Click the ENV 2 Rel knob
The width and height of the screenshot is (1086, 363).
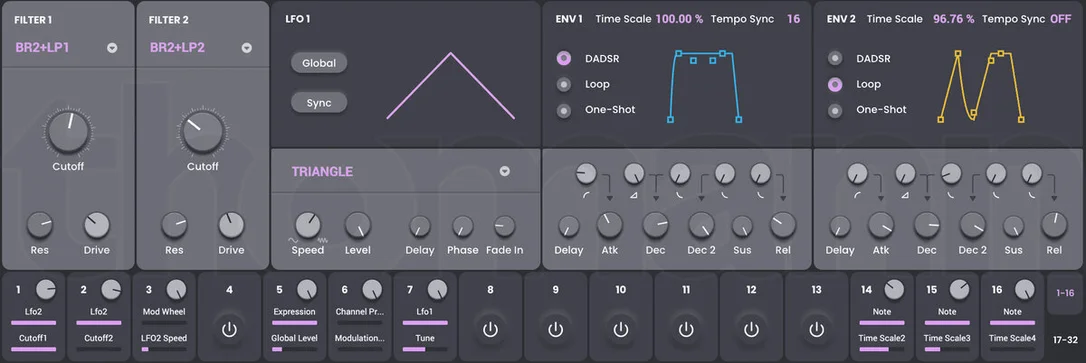(x=1055, y=225)
